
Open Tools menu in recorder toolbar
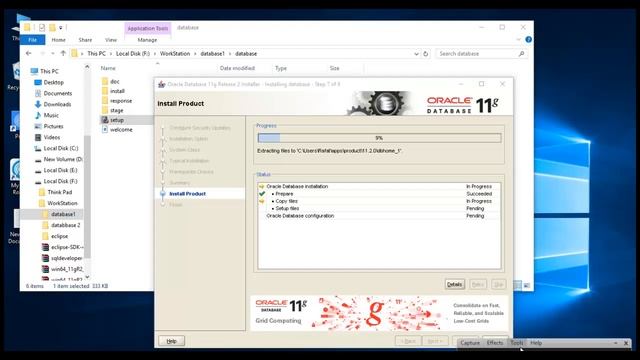point(516,343)
